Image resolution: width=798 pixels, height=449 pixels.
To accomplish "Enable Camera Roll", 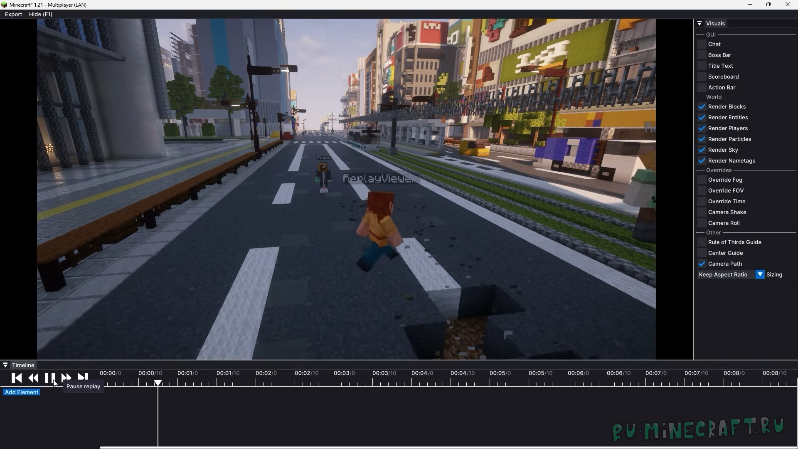I will point(702,223).
